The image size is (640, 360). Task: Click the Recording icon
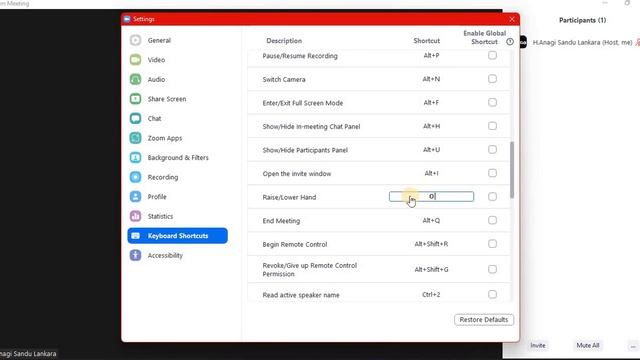click(136, 177)
